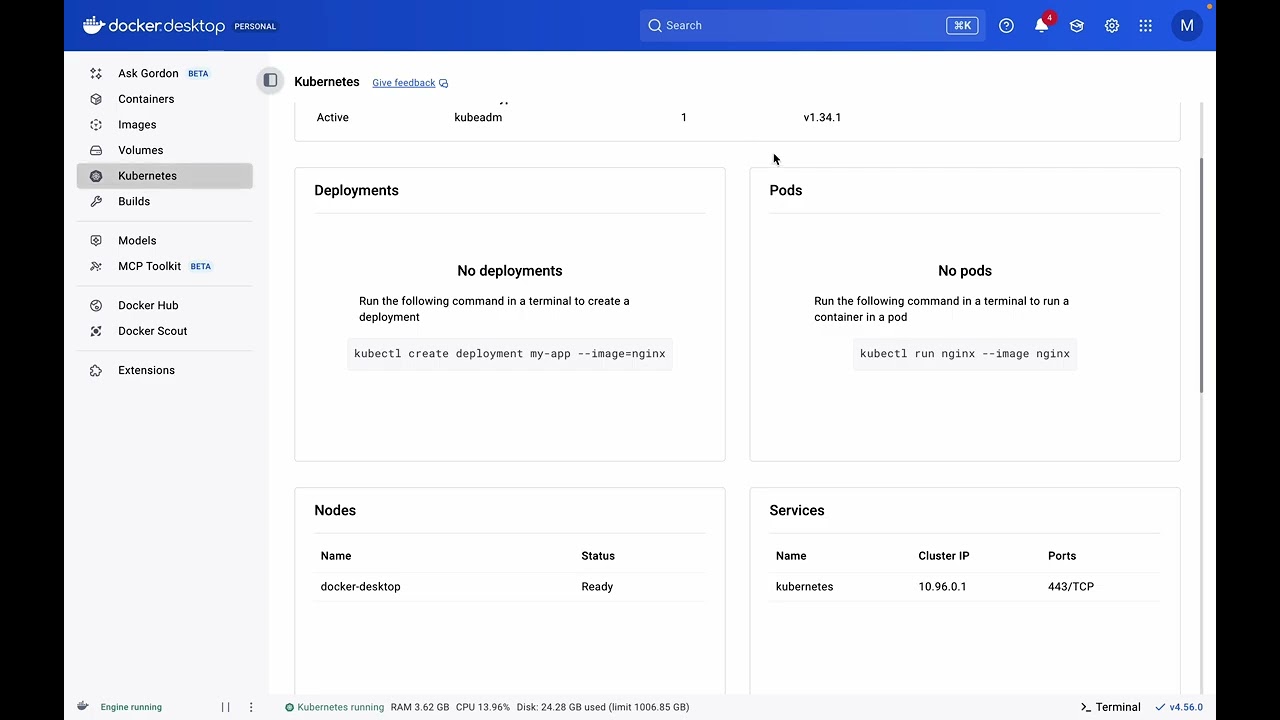Viewport: 1280px width, 720px height.
Task: Open the Learning center graduation cap icon
Action: (x=1076, y=26)
